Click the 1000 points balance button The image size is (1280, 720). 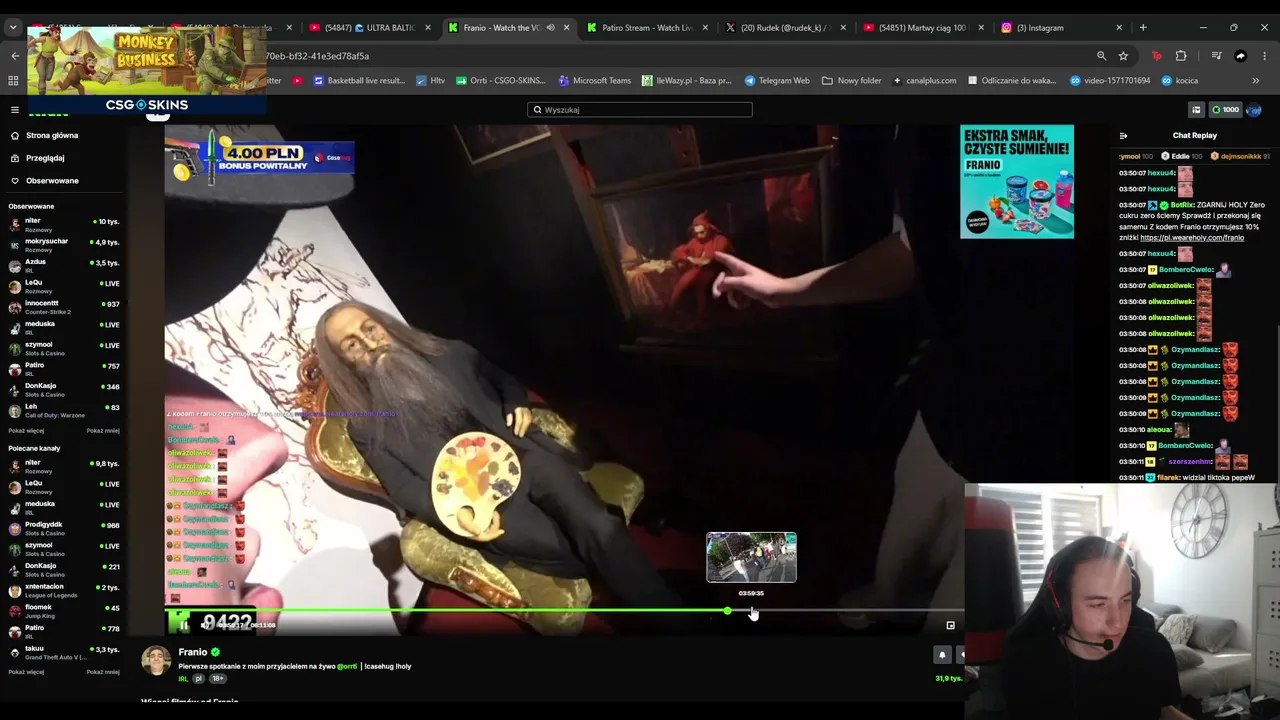[1225, 110]
